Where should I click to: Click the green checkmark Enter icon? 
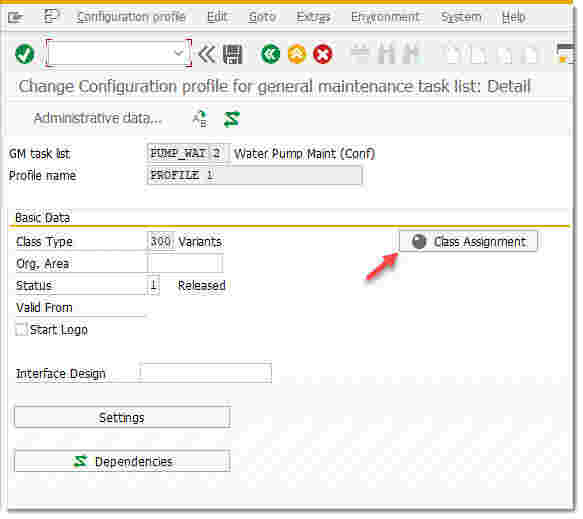(25, 54)
